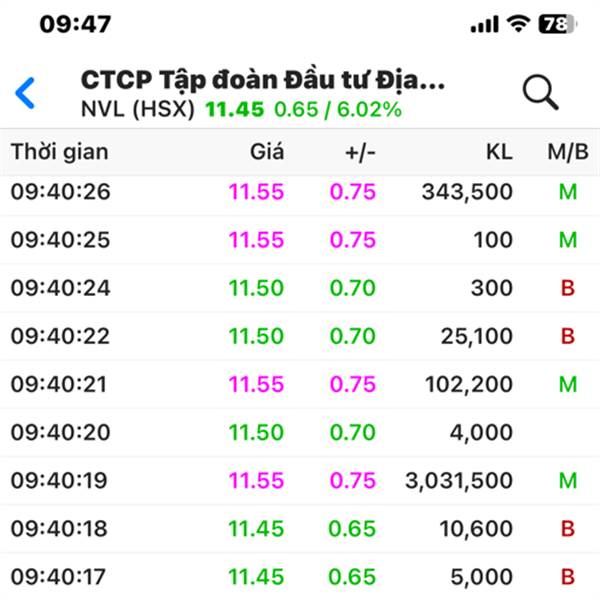Tap the blue back arrow
The image size is (600, 600).
25,93
